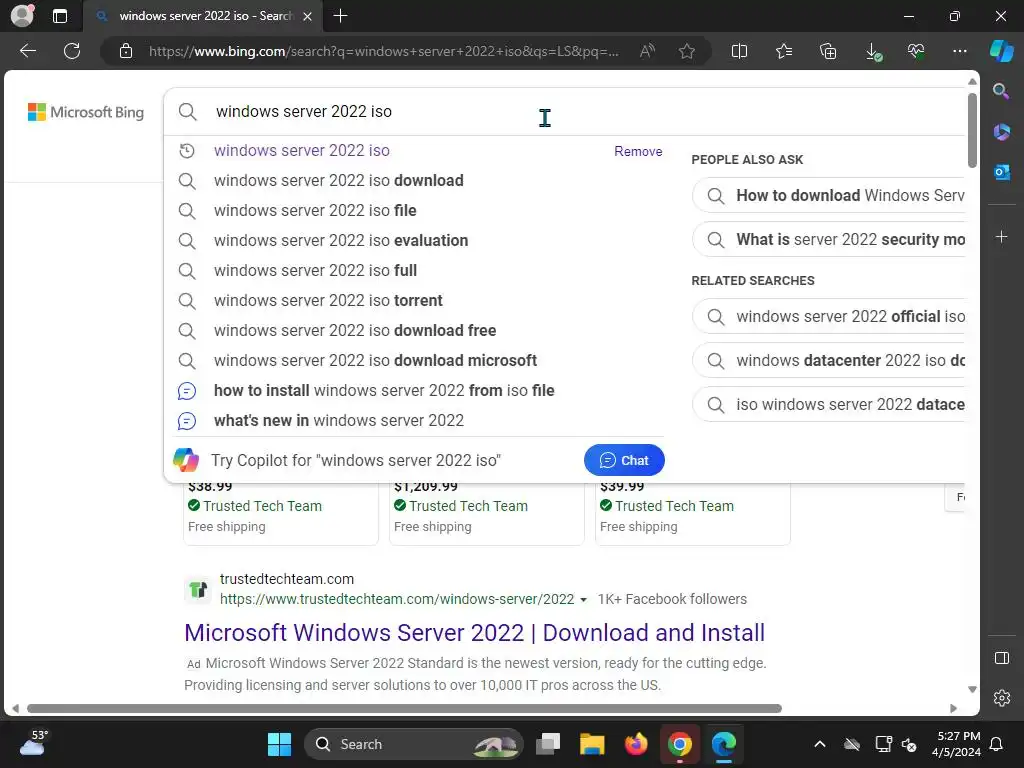Remove history suggestion windows server 2022 iso
This screenshot has width=1024, height=768.
(x=638, y=152)
